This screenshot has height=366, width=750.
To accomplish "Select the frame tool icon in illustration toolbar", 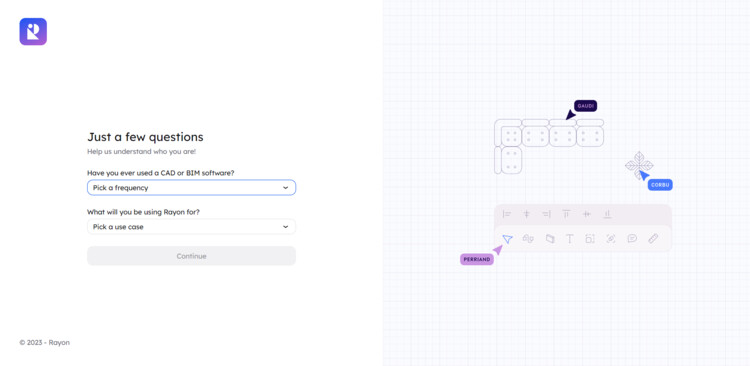I will (x=590, y=239).
